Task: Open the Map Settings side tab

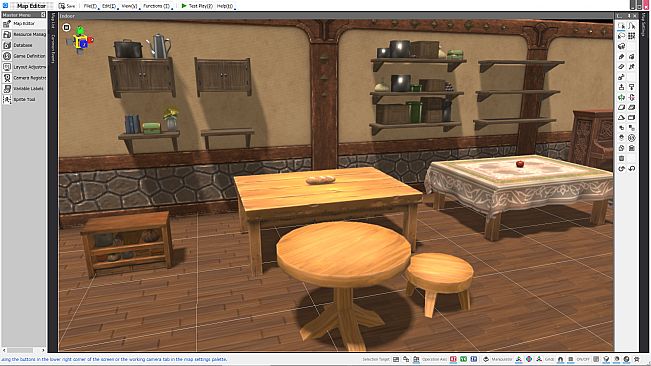Action: point(644,24)
